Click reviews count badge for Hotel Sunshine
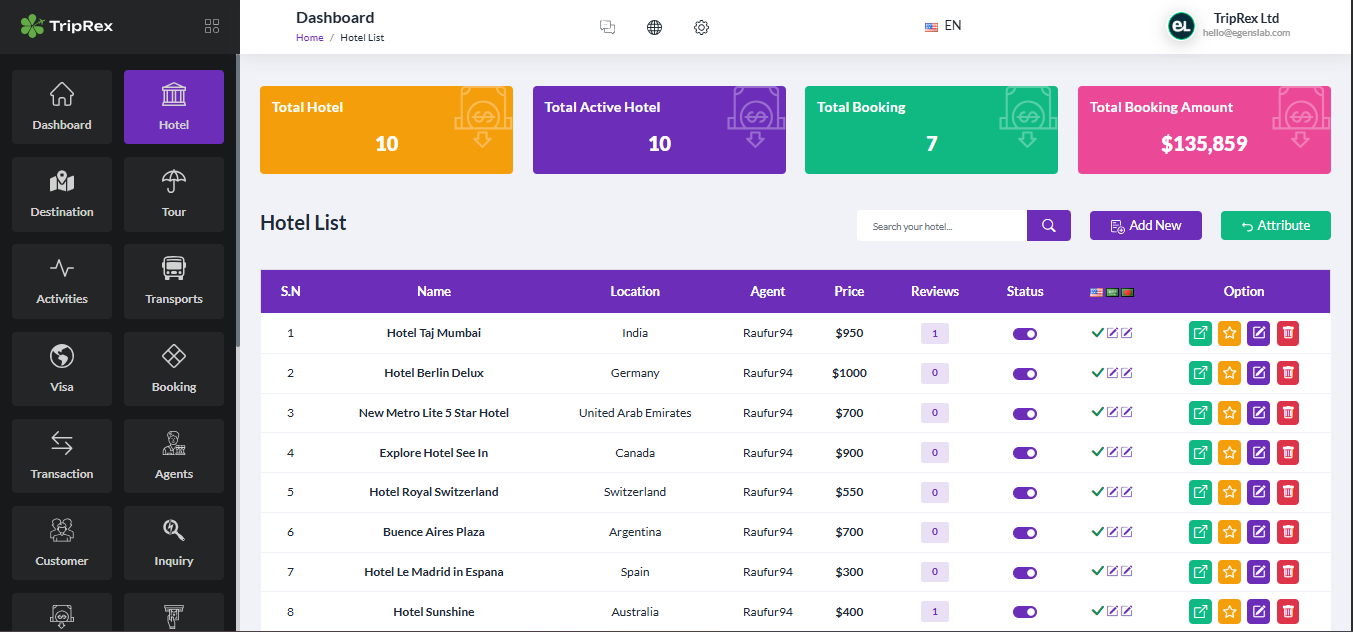Viewport: 1353px width, 632px height. click(x=935, y=612)
